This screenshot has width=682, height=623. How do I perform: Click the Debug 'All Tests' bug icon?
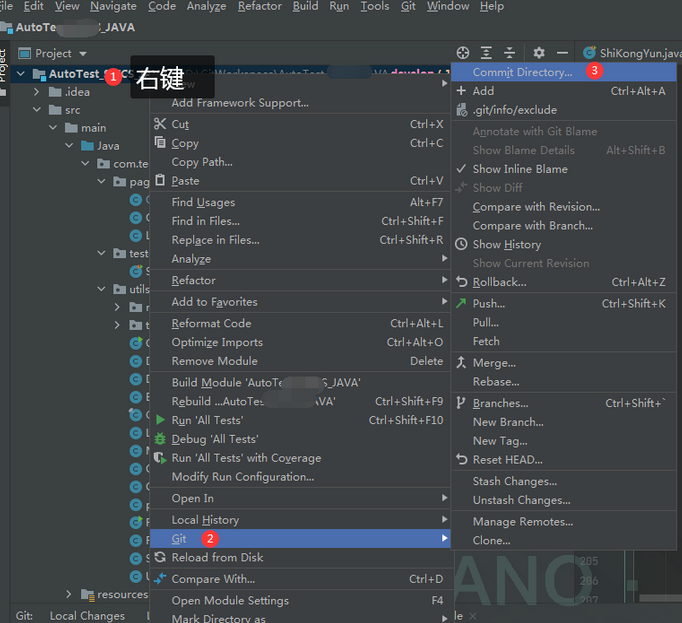[160, 439]
